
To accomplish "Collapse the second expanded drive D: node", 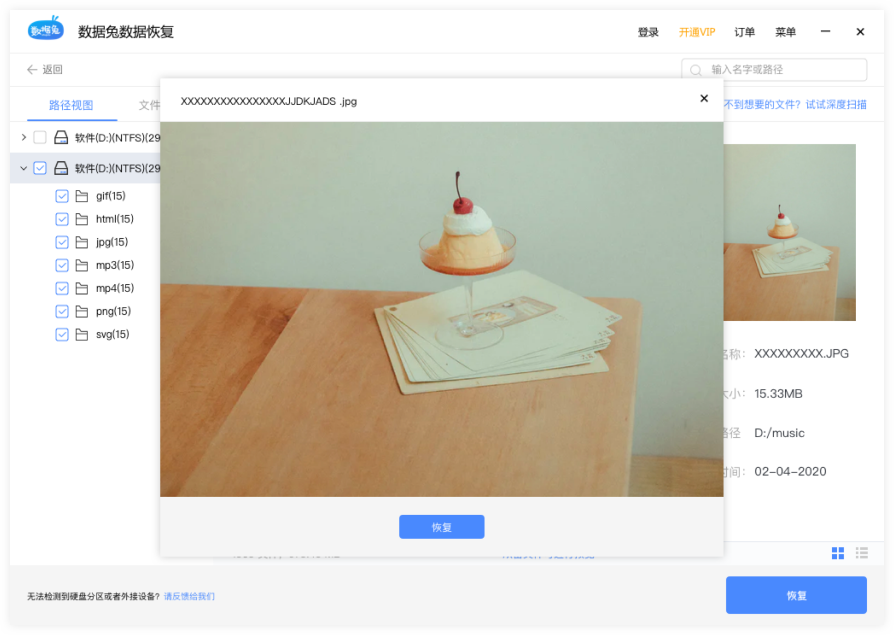I will (24, 168).
